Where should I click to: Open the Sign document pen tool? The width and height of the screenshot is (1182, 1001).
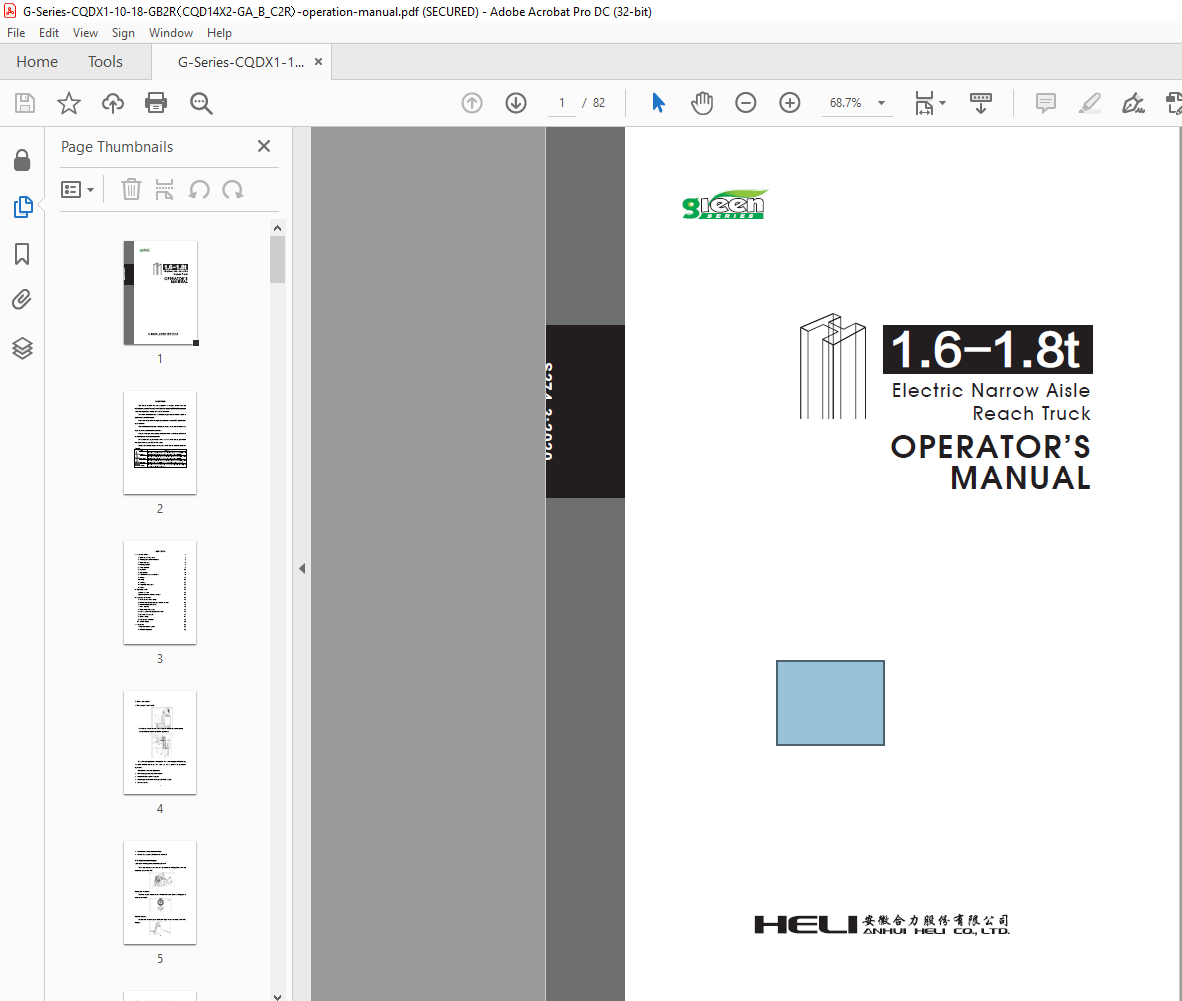tap(1134, 103)
